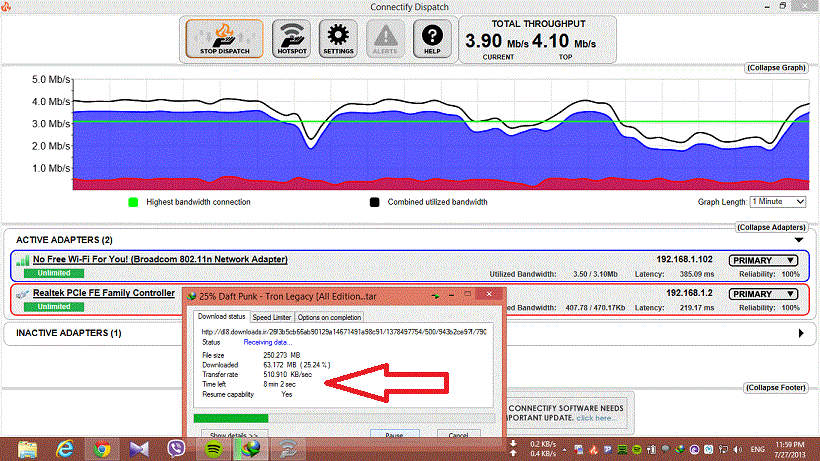Click the green arrow icon in download dialog title bar
Image resolution: width=820 pixels, height=461 pixels.
(x=435, y=296)
